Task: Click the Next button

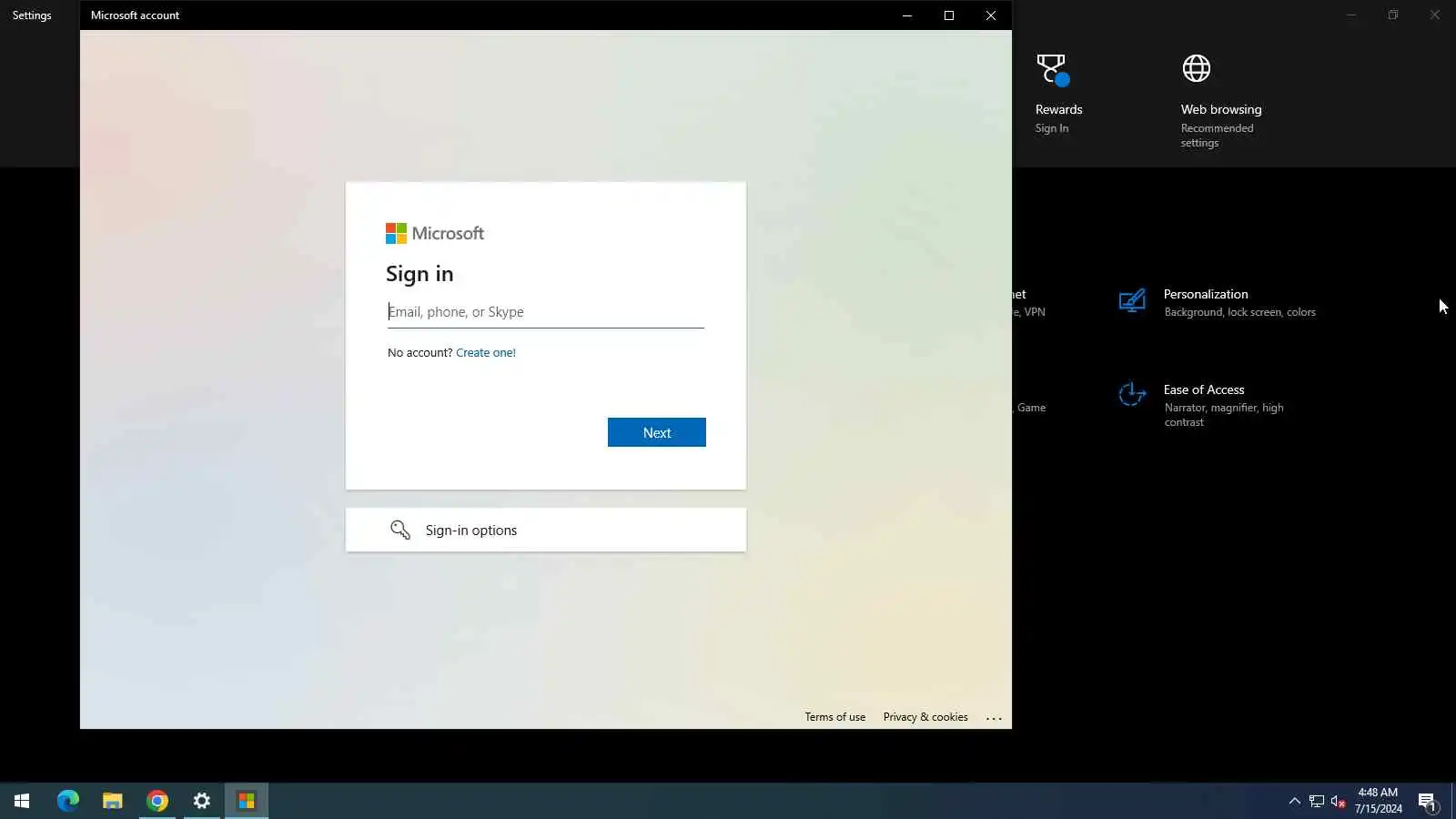Action: click(656, 432)
